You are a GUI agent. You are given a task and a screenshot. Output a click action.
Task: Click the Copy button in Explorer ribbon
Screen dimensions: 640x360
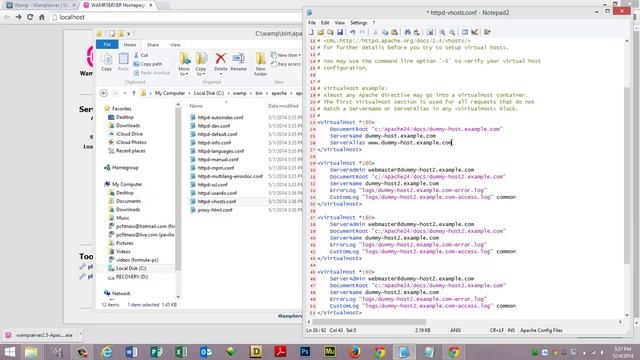coord(107,62)
